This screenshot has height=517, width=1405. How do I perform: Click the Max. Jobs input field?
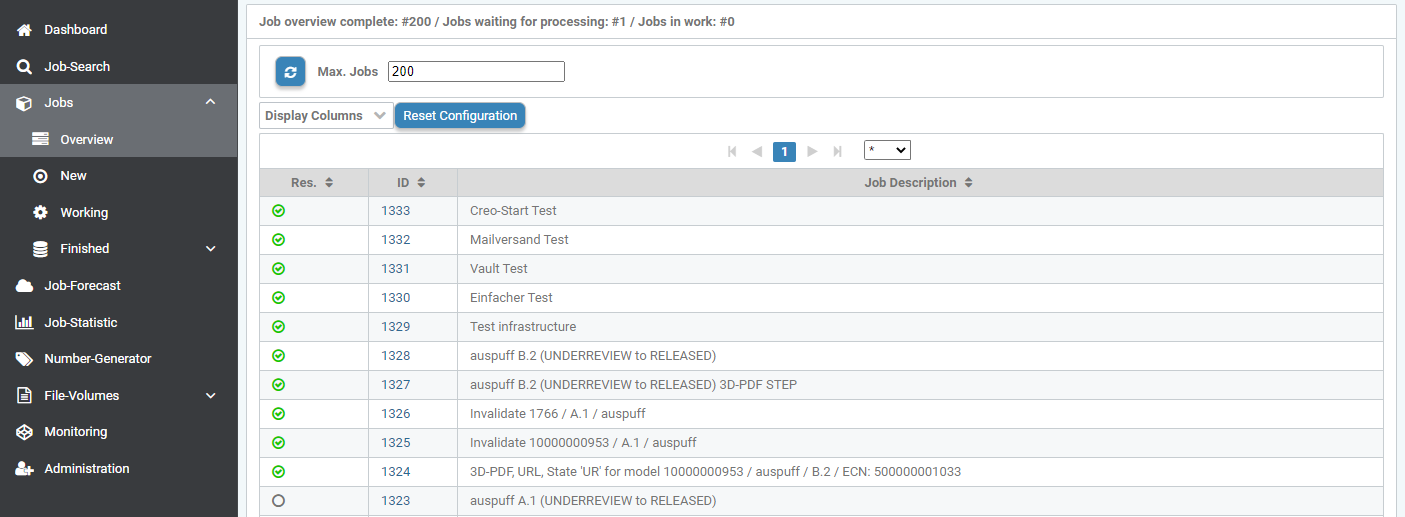point(476,72)
